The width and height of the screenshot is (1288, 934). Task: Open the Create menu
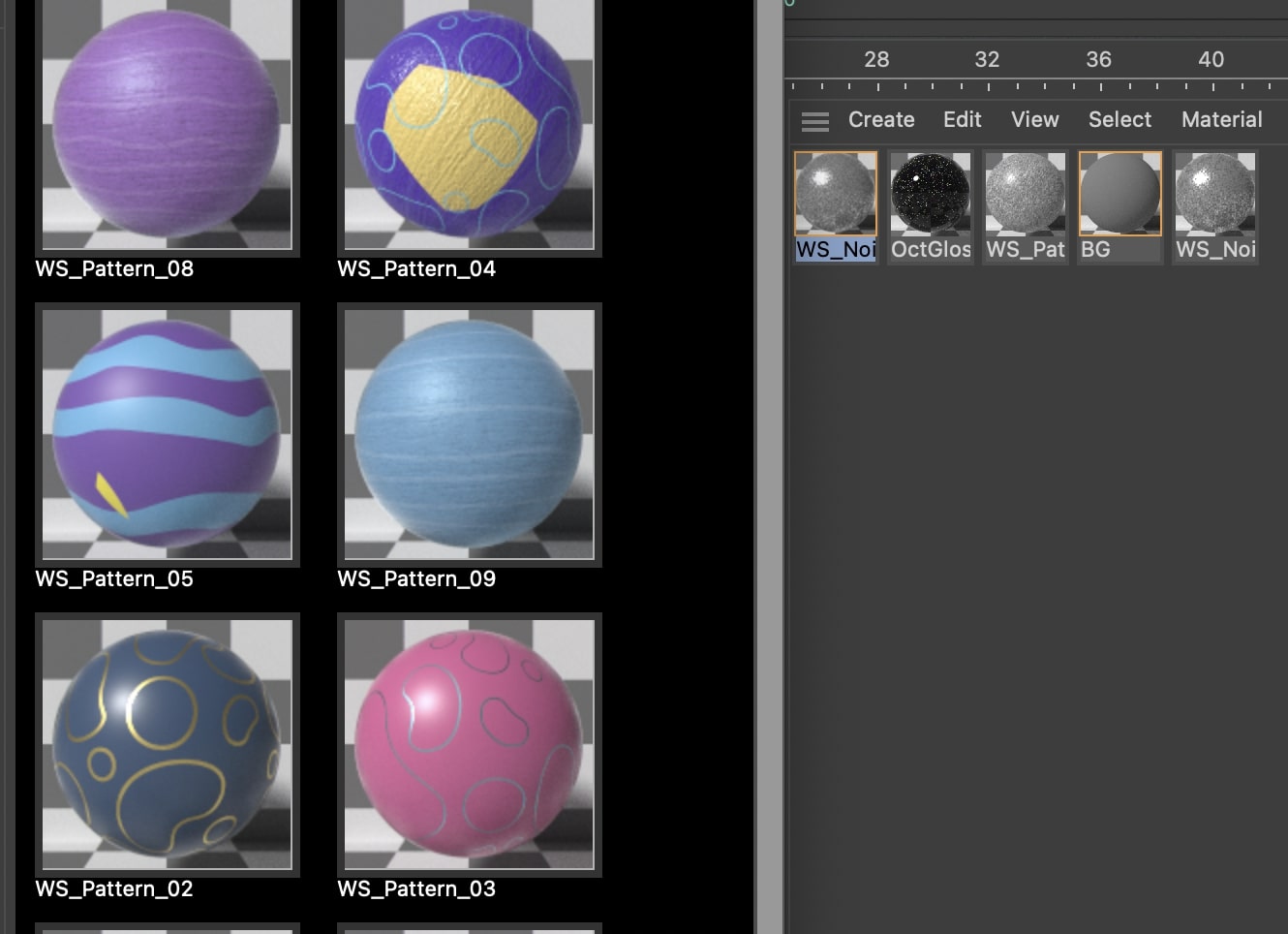(x=881, y=119)
